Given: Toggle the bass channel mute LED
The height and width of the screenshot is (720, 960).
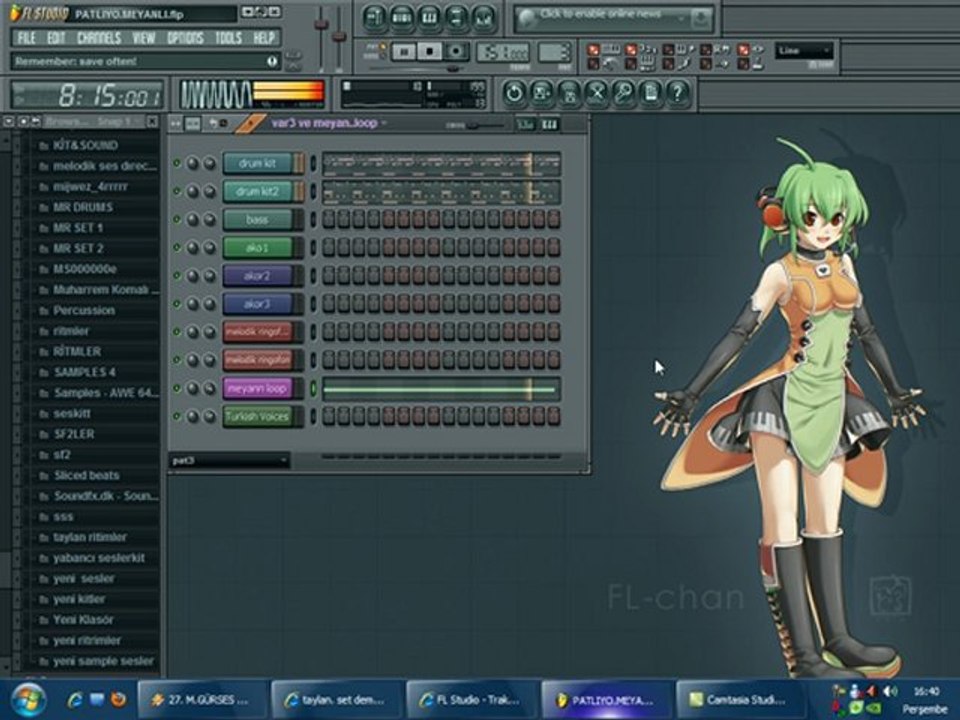Looking at the screenshot, I should coord(177,219).
